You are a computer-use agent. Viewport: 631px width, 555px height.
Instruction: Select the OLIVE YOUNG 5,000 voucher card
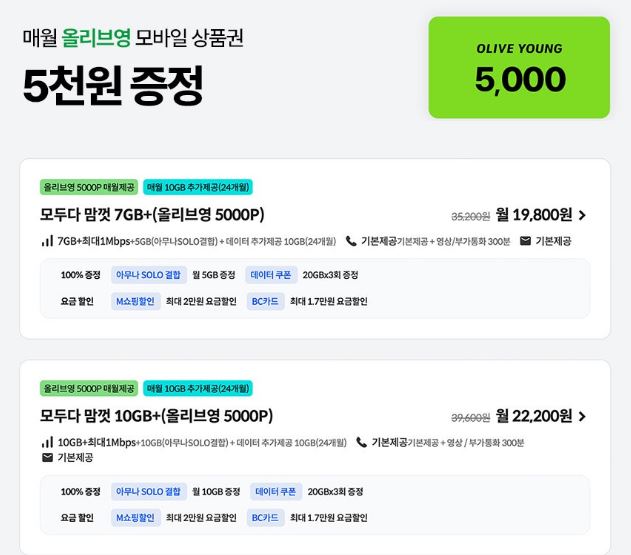click(x=519, y=68)
